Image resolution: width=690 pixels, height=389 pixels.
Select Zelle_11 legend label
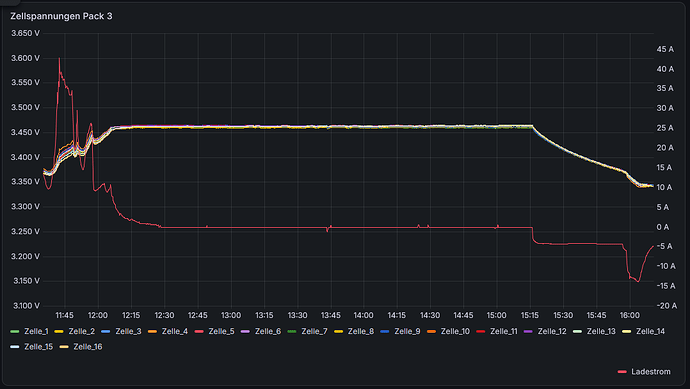(504, 331)
